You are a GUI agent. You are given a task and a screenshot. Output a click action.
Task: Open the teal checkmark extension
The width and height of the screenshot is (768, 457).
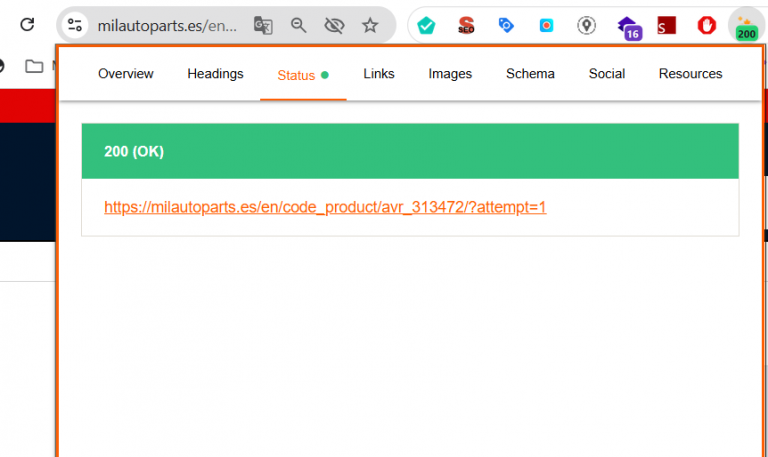coord(426,25)
